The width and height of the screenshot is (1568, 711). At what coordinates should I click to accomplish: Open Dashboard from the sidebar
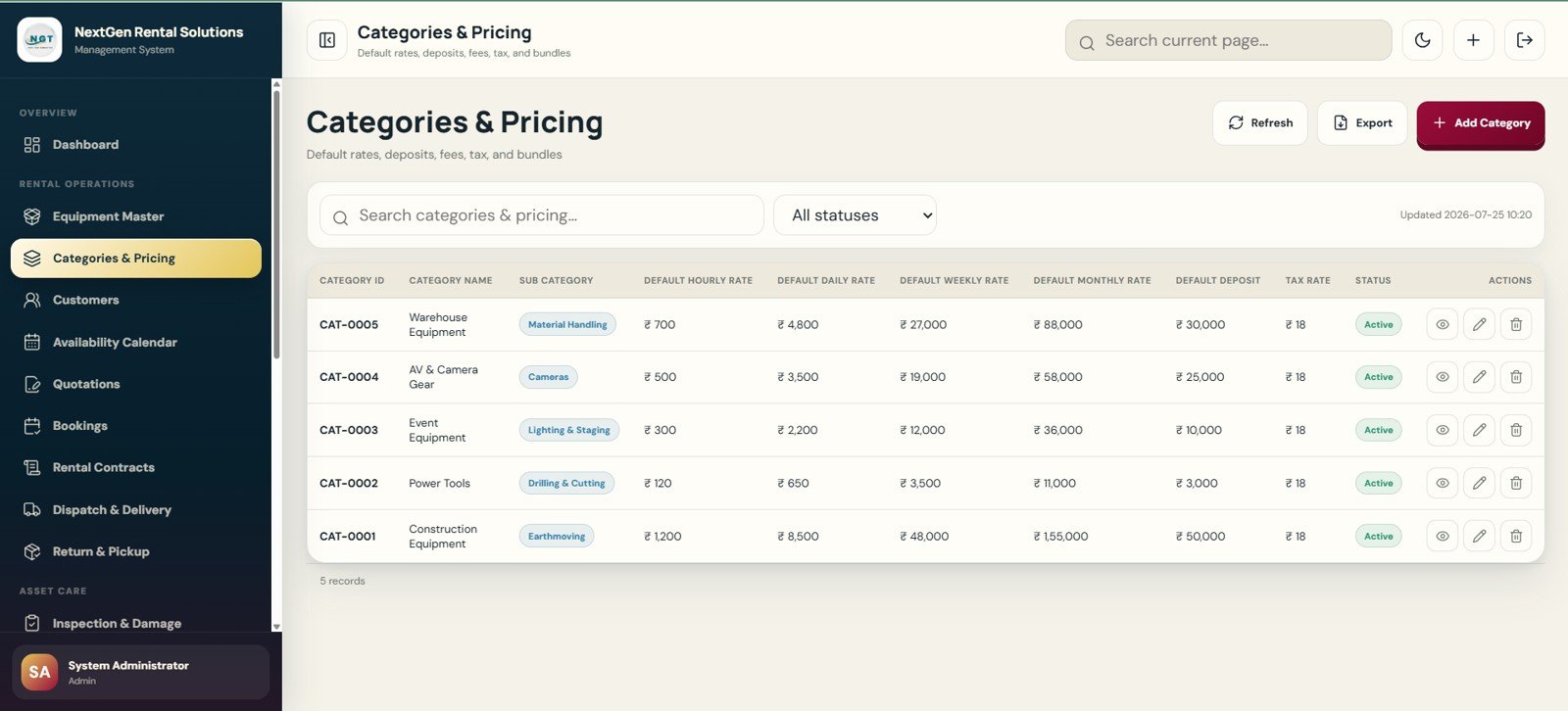(x=136, y=145)
